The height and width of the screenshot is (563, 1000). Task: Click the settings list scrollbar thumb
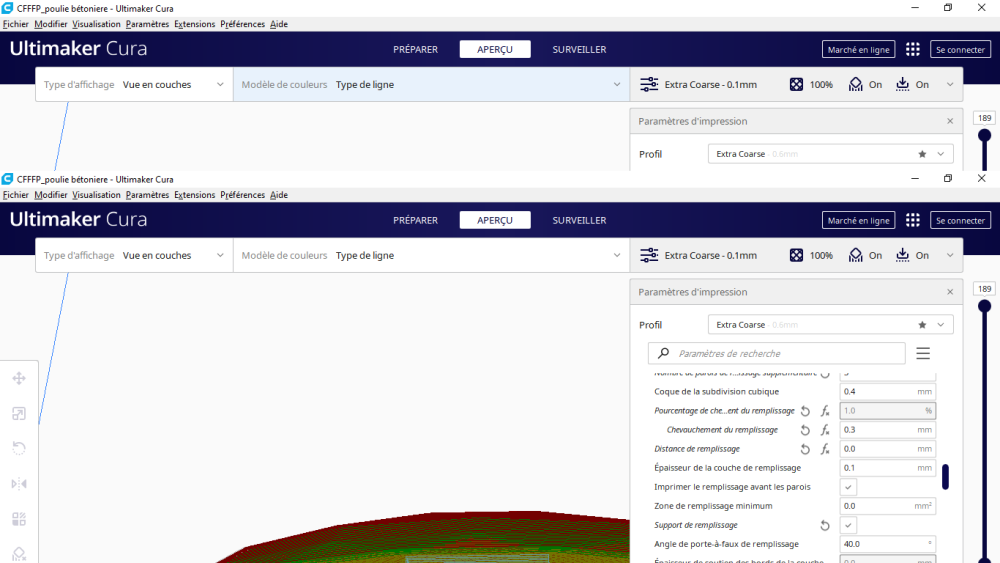coord(945,477)
